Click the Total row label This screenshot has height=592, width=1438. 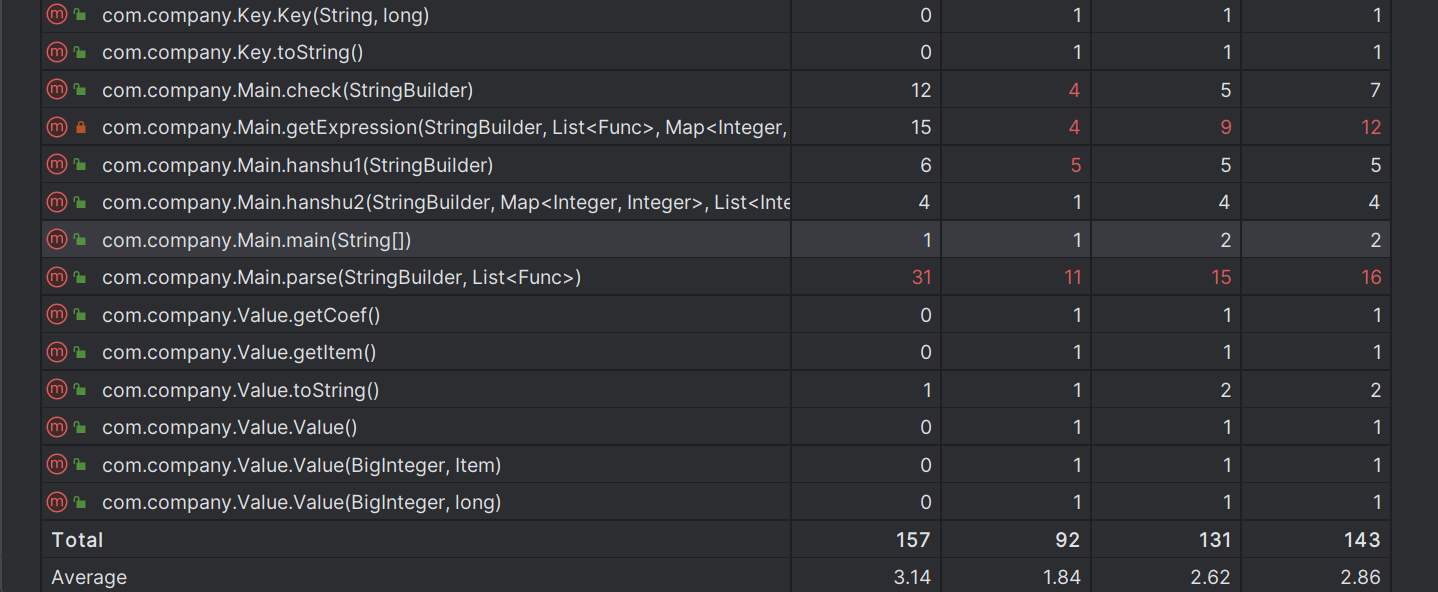78,540
